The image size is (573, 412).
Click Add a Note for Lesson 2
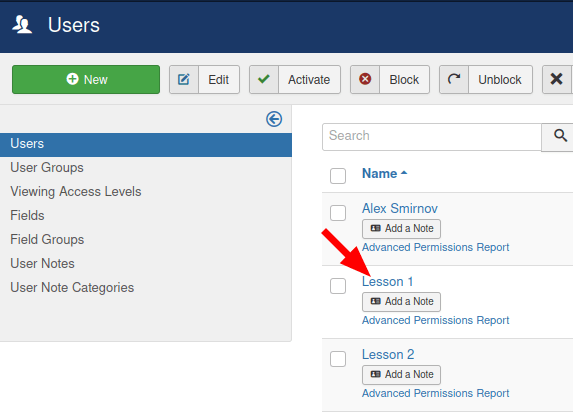401,375
